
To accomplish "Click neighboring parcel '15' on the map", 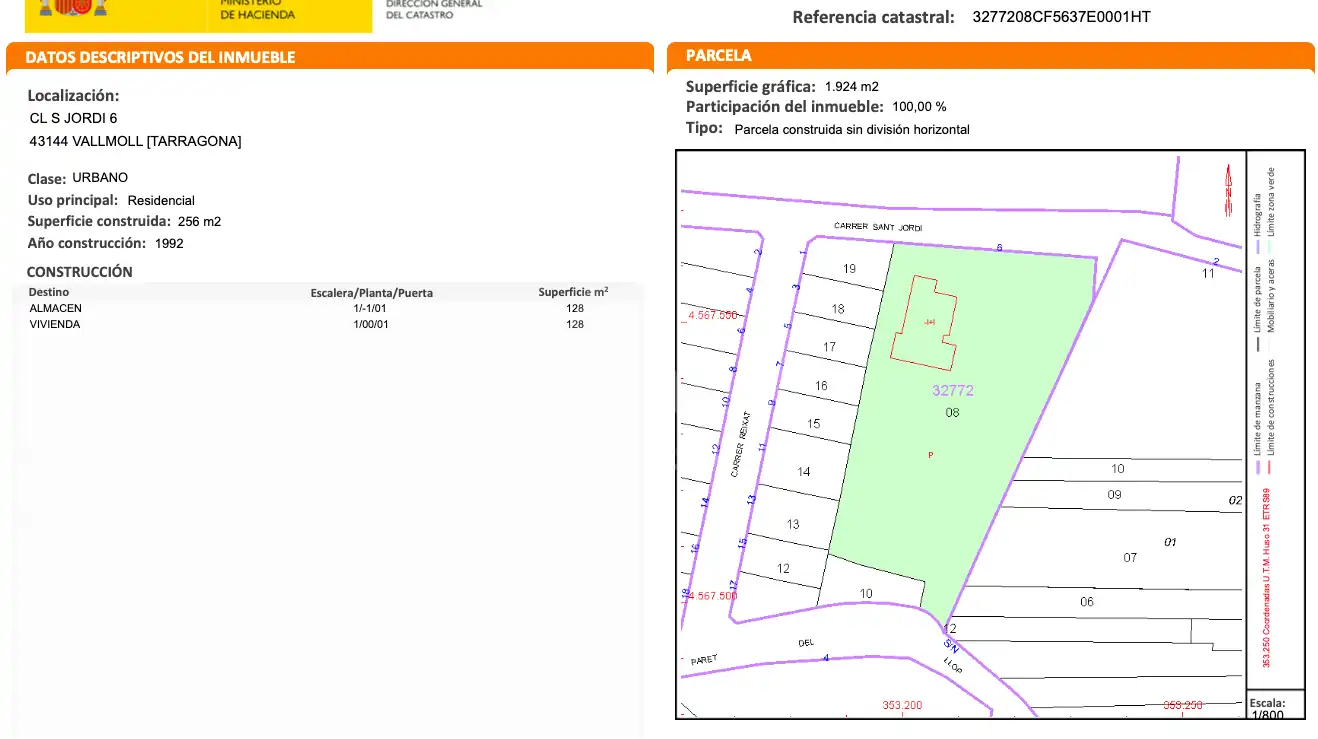I will click(x=813, y=424).
